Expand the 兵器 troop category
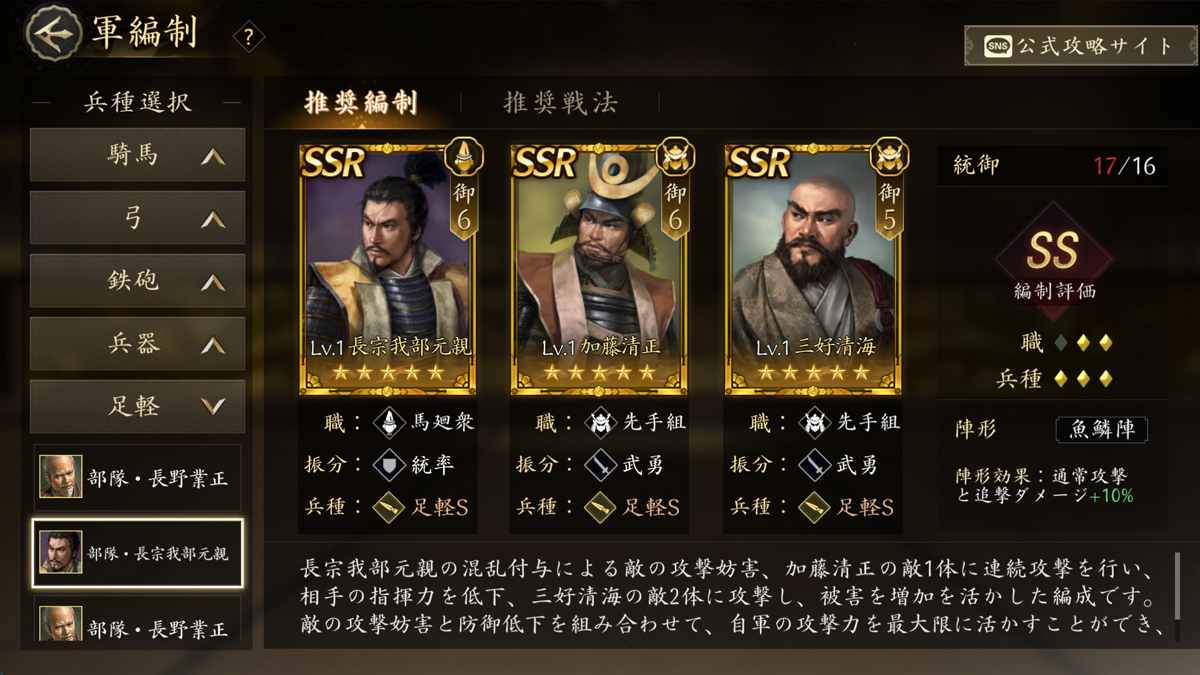1200x675 pixels. coord(138,344)
